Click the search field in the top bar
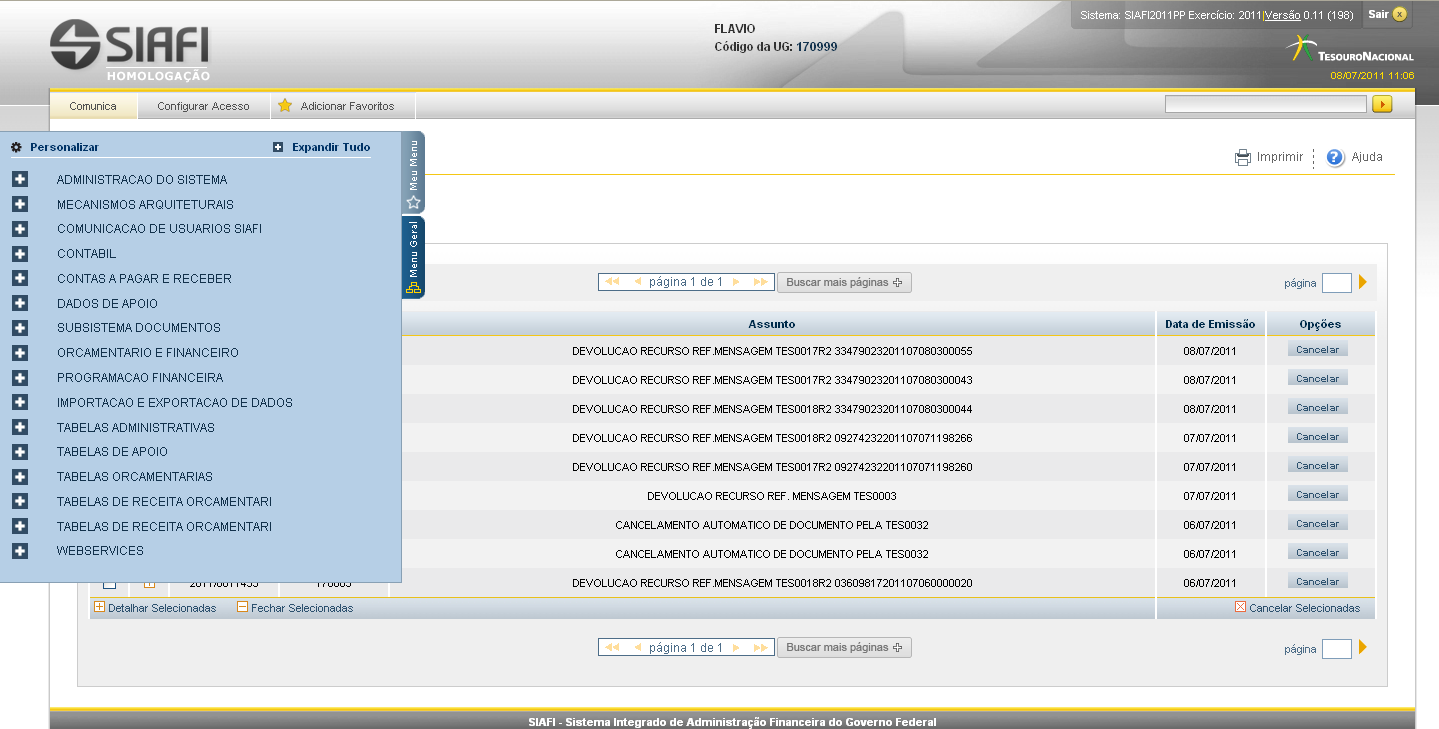The width and height of the screenshot is (1439, 729). (1265, 104)
